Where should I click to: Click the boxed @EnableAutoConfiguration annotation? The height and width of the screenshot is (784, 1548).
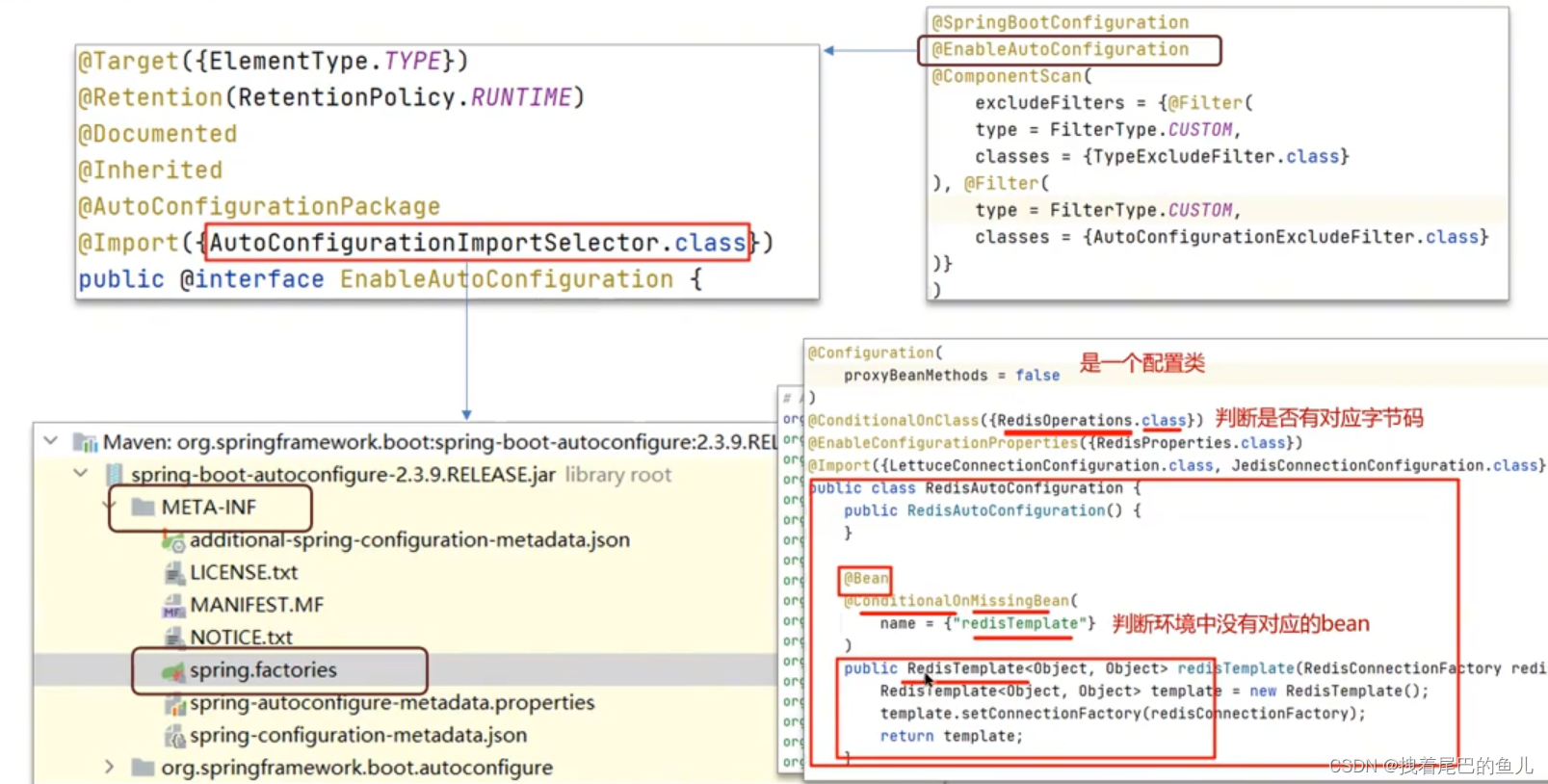point(1060,49)
